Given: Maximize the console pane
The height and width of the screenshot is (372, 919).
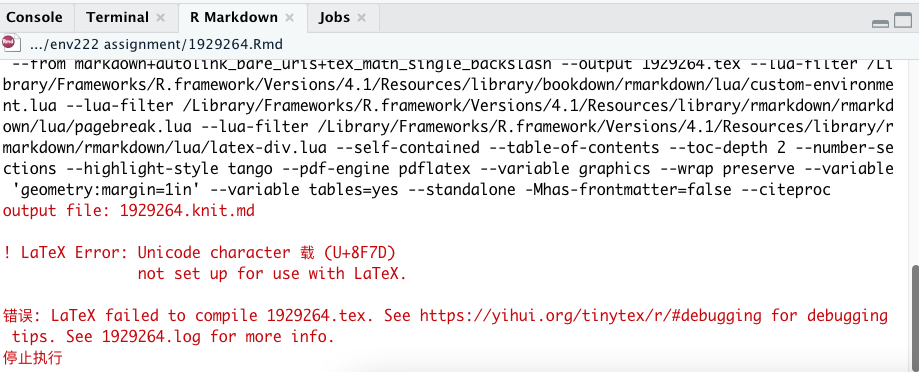Looking at the screenshot, I should (x=903, y=21).
